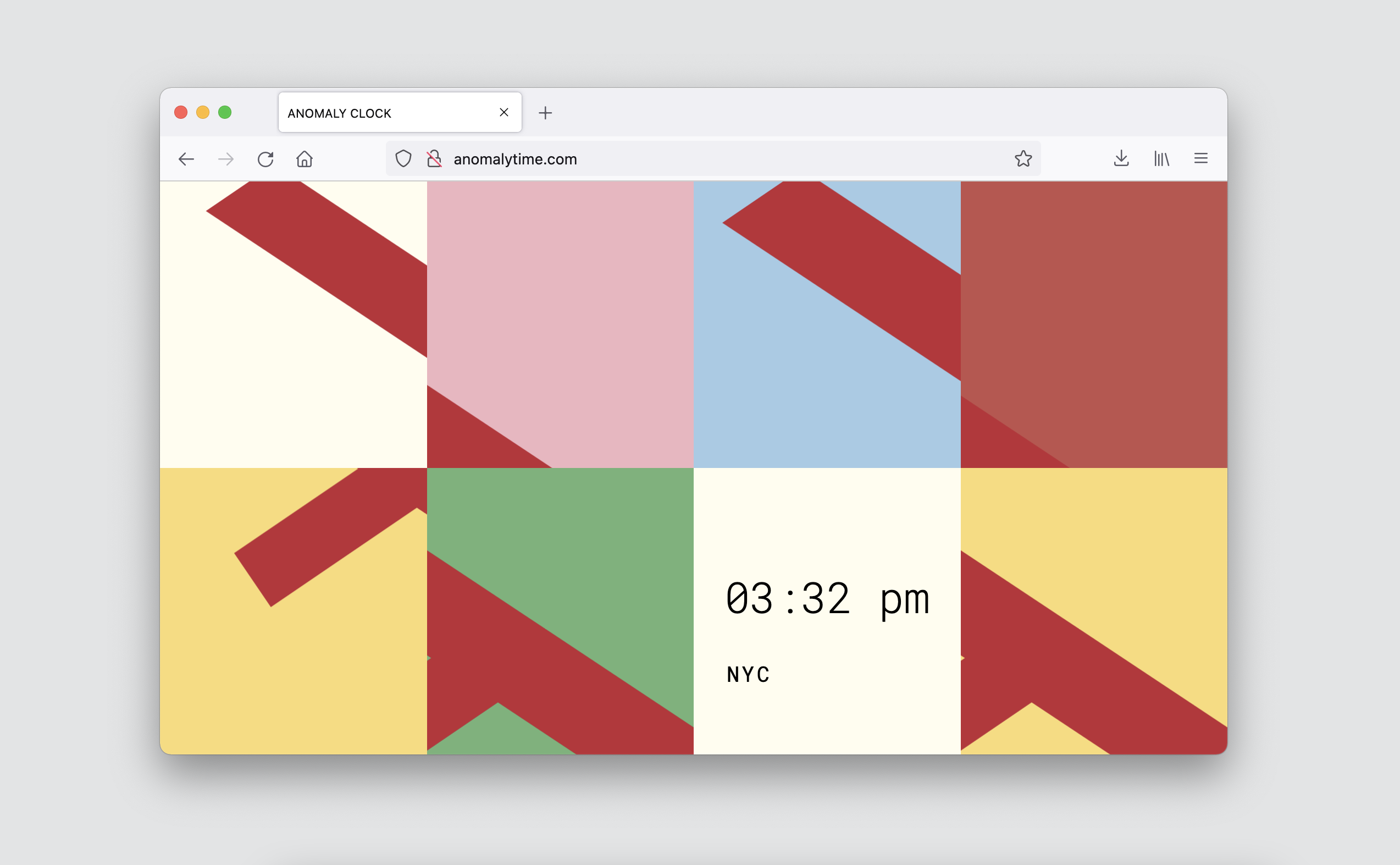This screenshot has width=1400, height=865.
Task: Click the back navigation arrow
Action: tap(186, 159)
